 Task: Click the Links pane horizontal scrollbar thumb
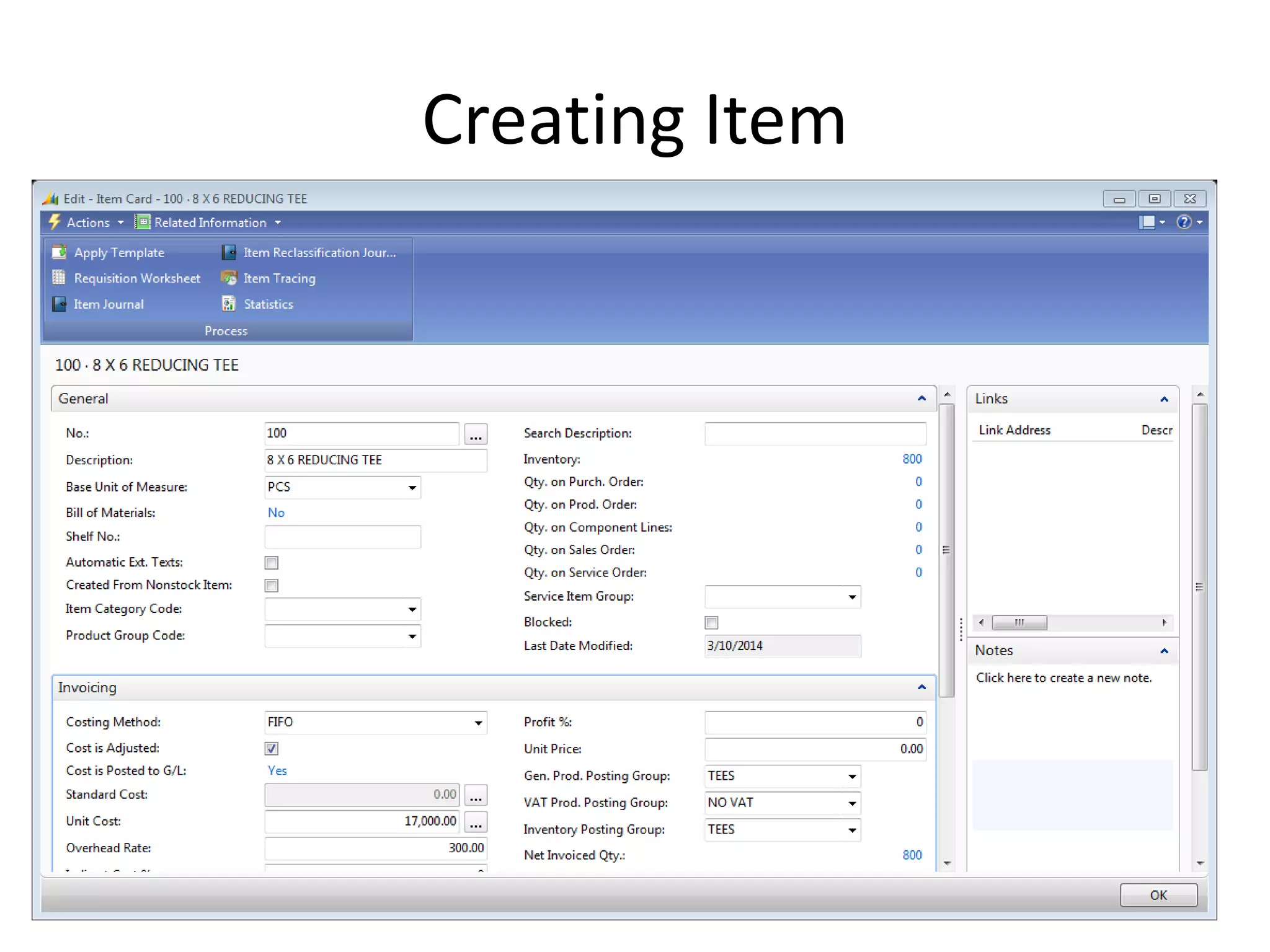tap(1019, 622)
